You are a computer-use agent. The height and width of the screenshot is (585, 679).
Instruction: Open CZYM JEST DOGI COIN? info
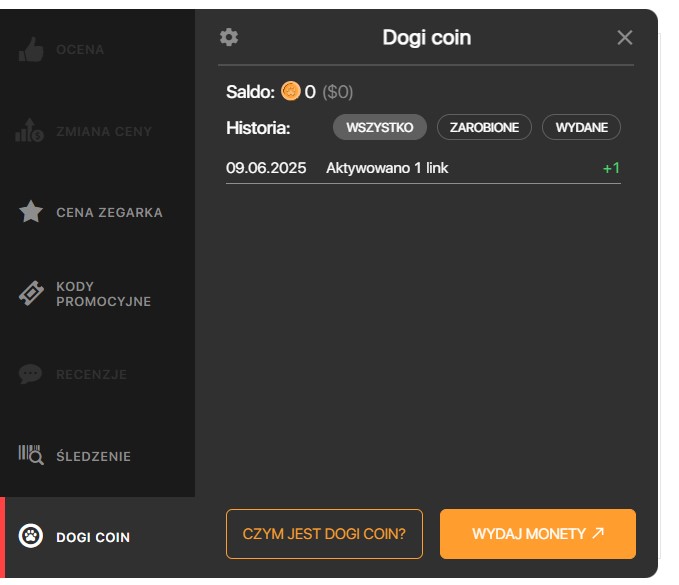pos(324,534)
